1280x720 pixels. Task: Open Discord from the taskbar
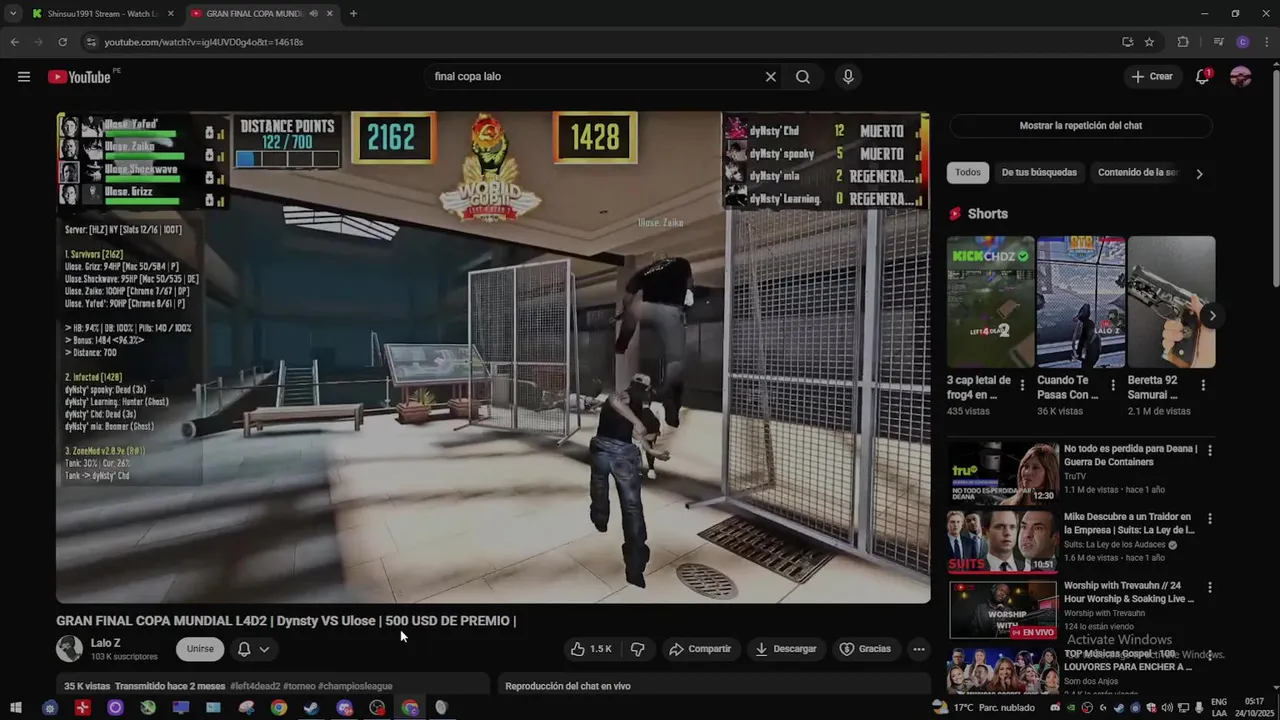click(x=345, y=708)
